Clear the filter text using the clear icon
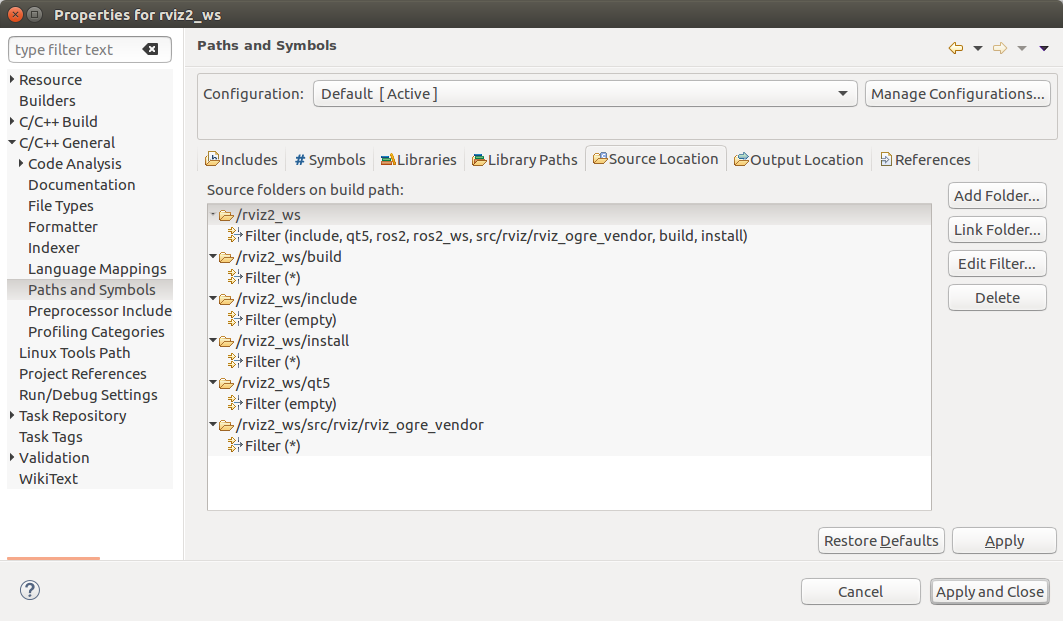Screen dimensions: 1063x621 pyautogui.click(x=150, y=50)
